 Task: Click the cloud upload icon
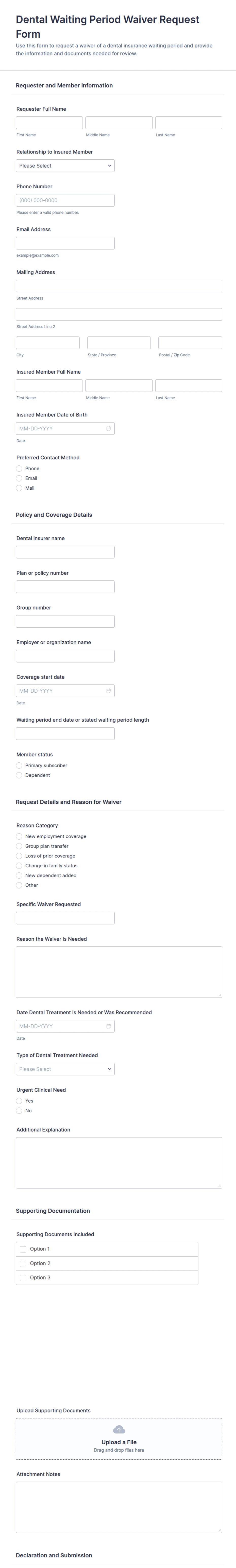[x=119, y=1429]
